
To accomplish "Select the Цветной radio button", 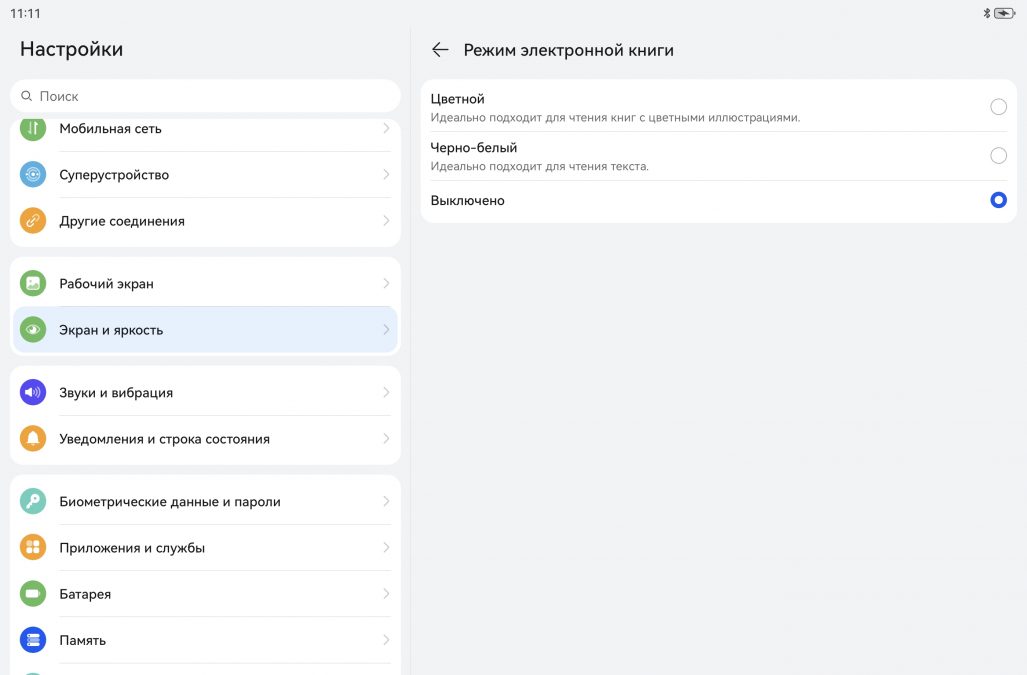I will (x=998, y=107).
